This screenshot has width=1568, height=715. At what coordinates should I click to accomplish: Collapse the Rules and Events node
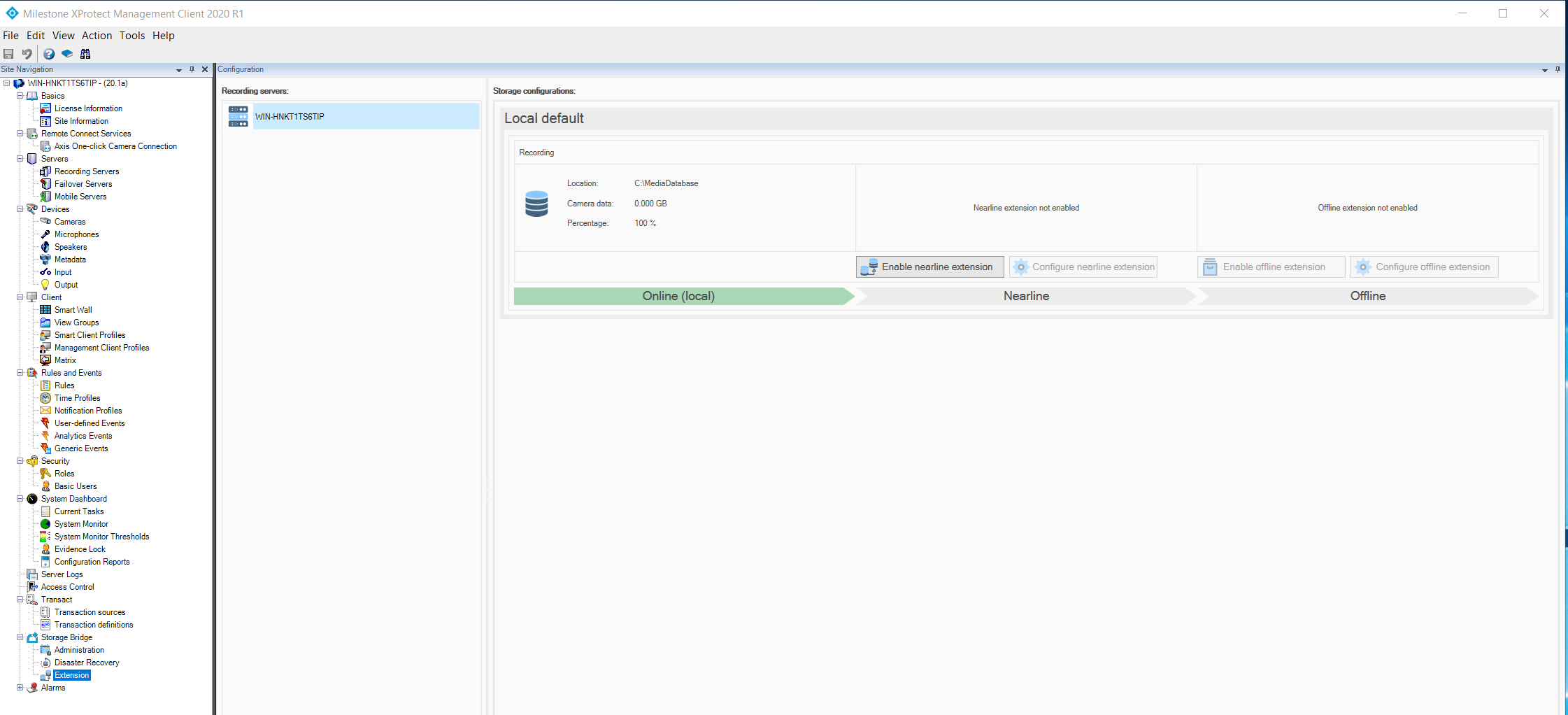[20, 373]
